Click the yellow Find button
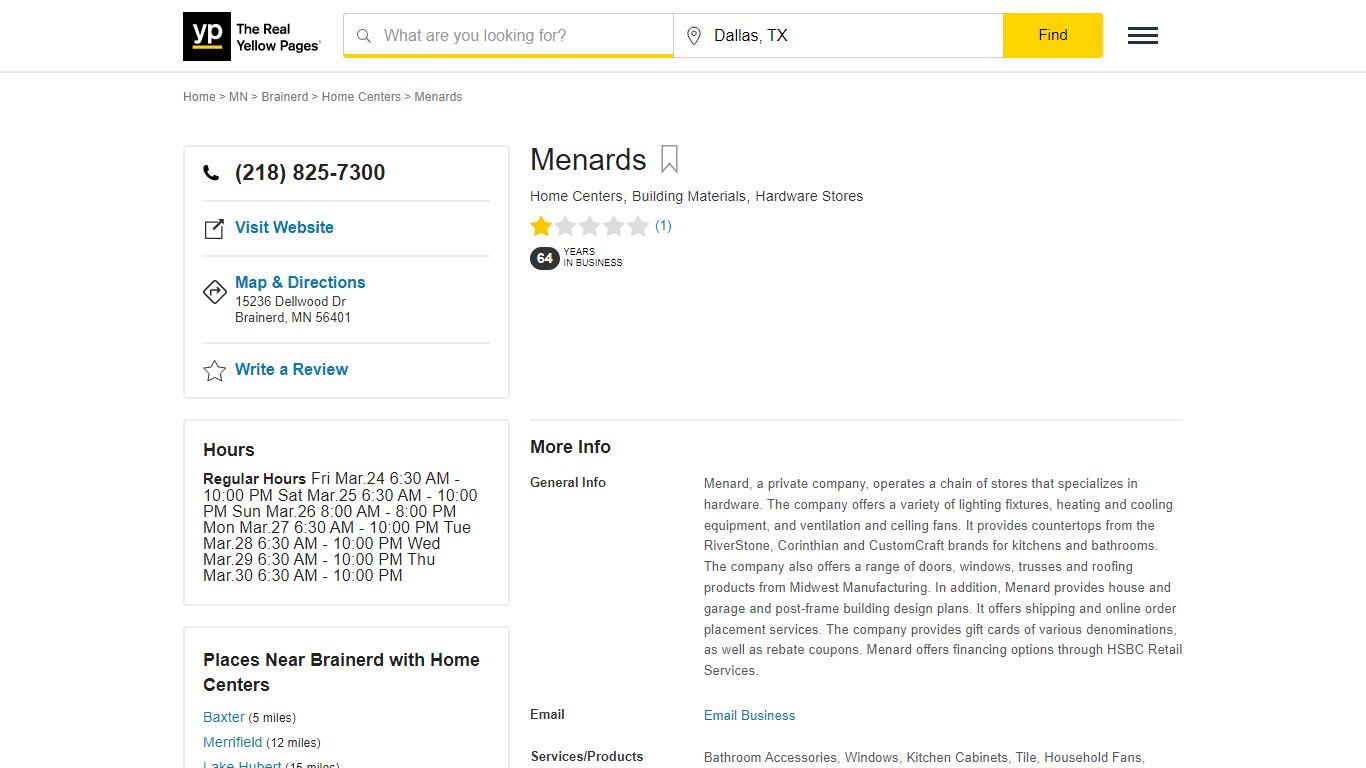The image size is (1366, 768). pyautogui.click(x=1053, y=35)
